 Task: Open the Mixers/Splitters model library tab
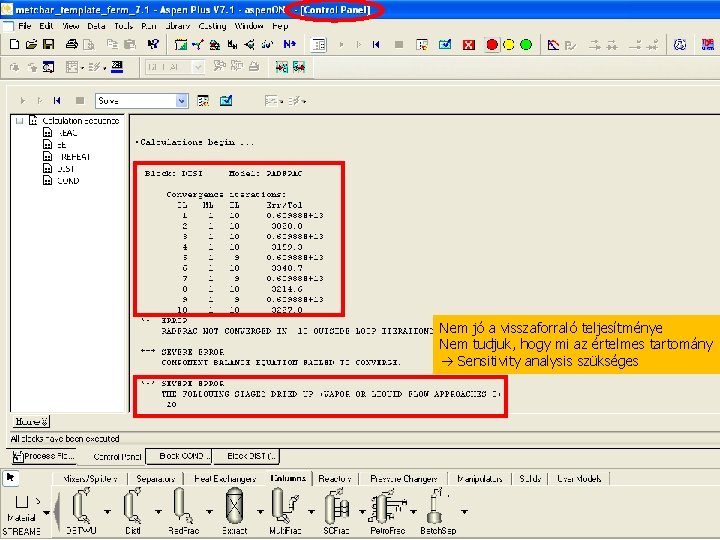pos(90,478)
